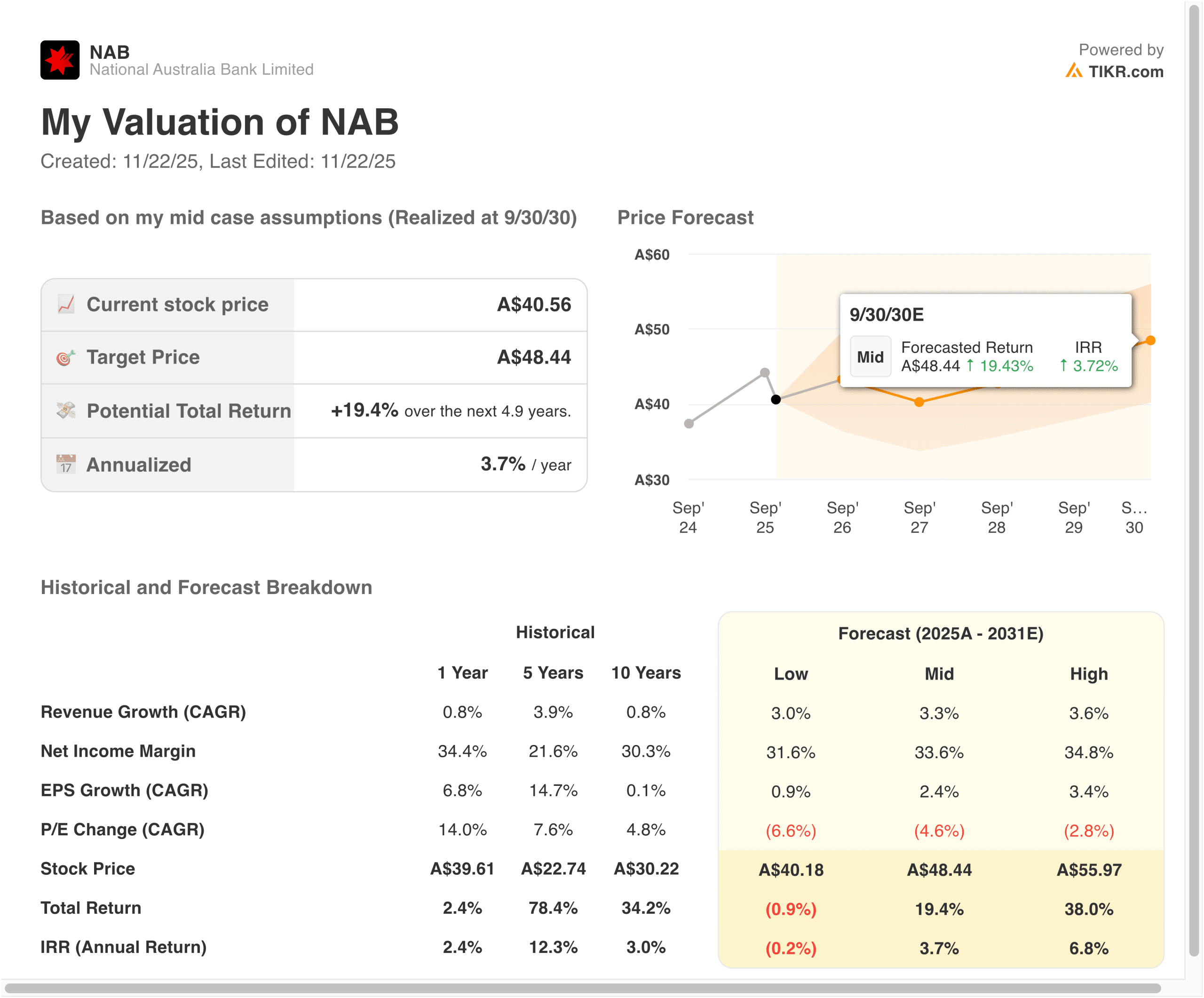Open TIKR.com via Powered by link
Image resolution: width=1204 pixels, height=998 pixels.
(1122, 49)
